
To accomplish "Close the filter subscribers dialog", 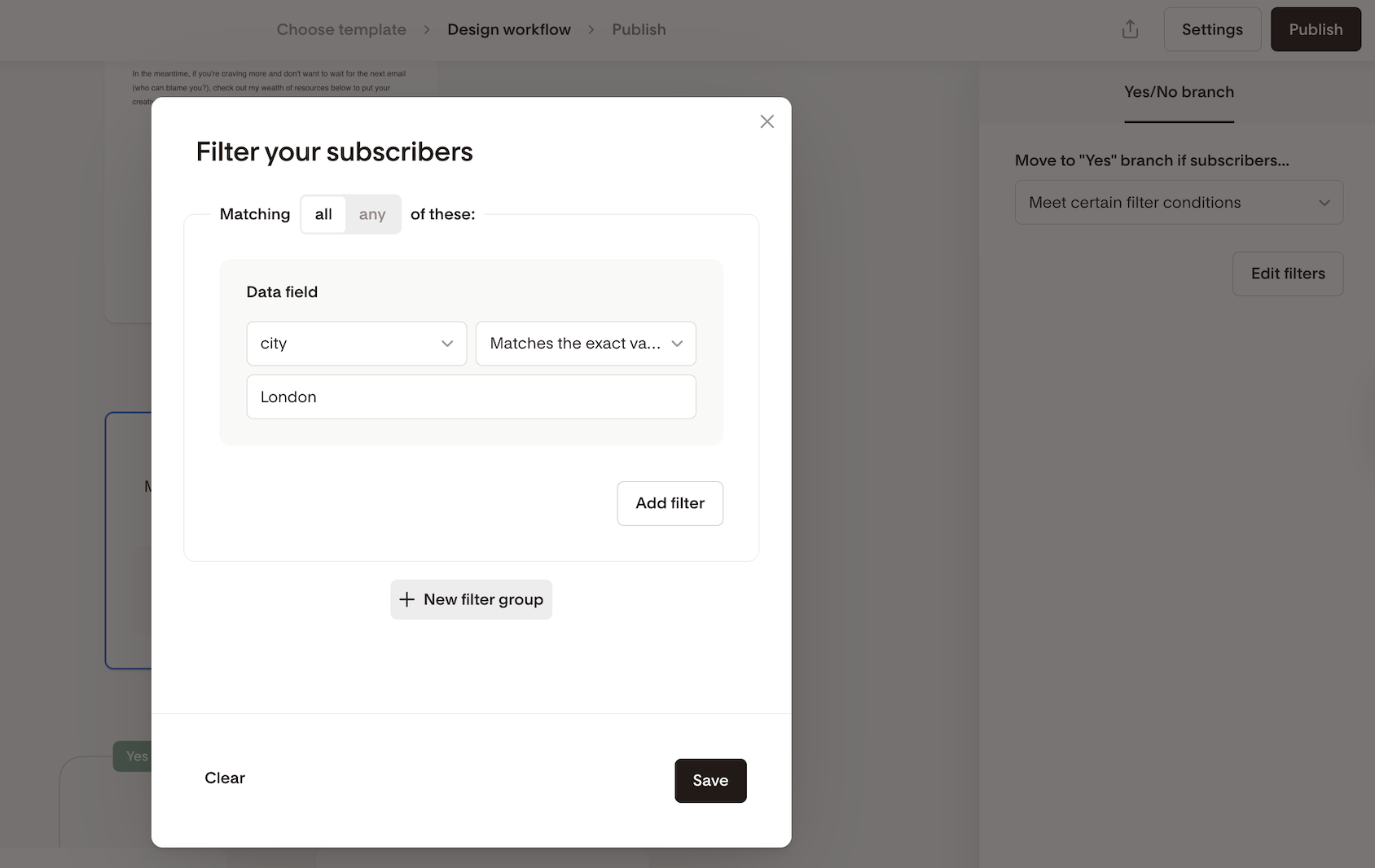I will tap(767, 121).
